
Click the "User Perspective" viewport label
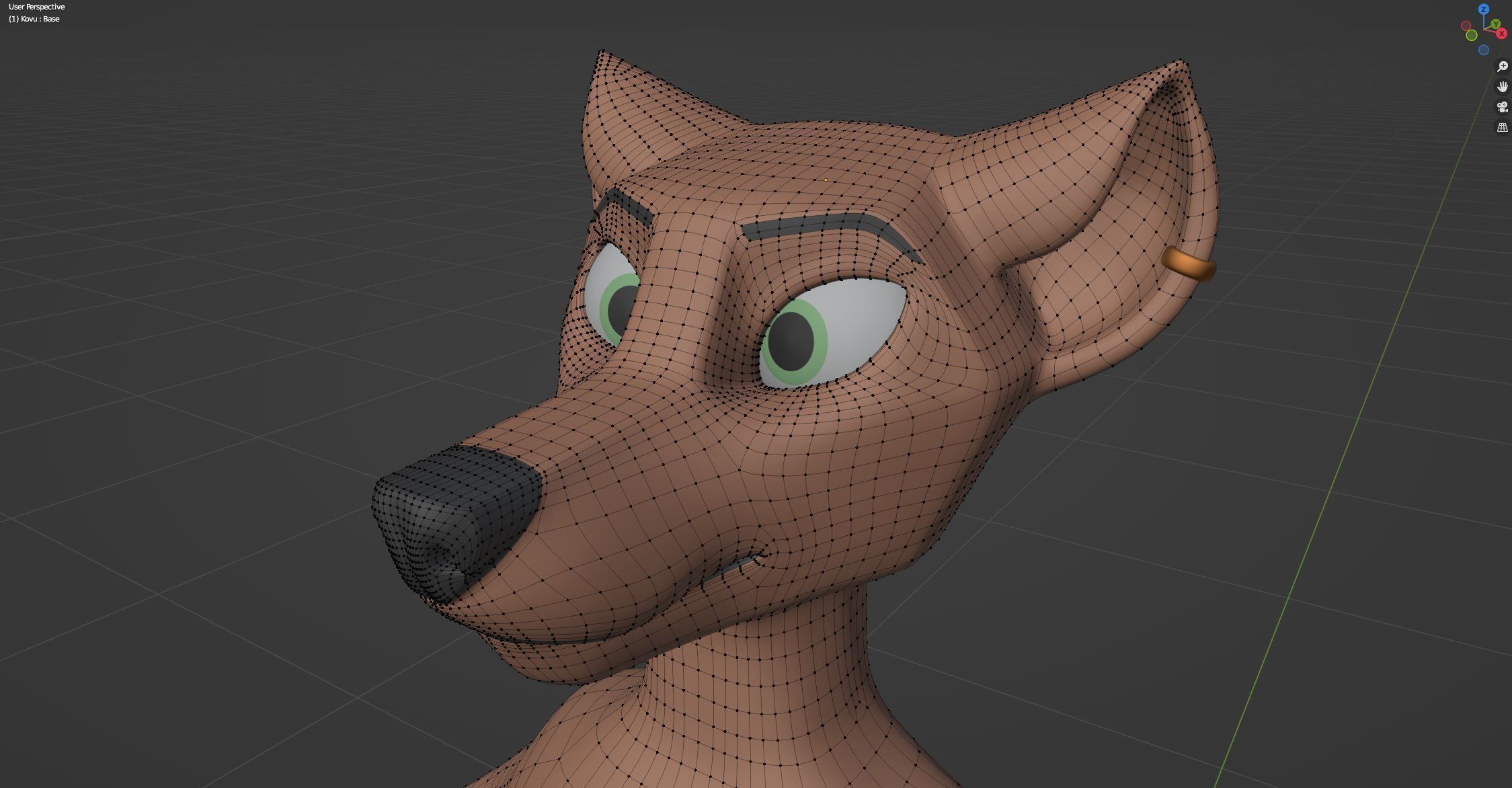pyautogui.click(x=37, y=7)
